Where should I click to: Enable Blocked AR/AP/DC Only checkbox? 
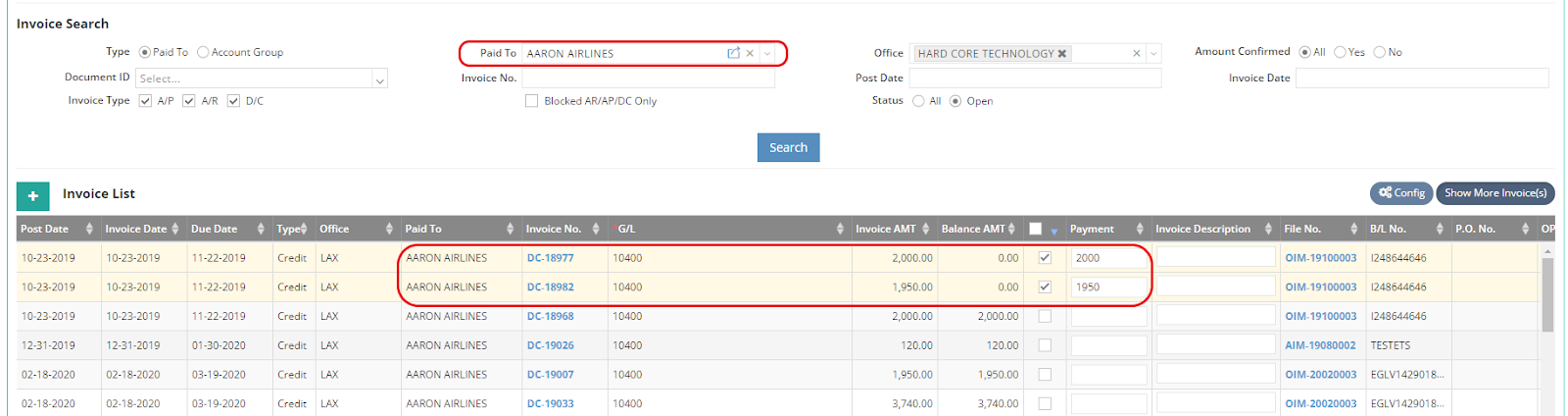531,101
